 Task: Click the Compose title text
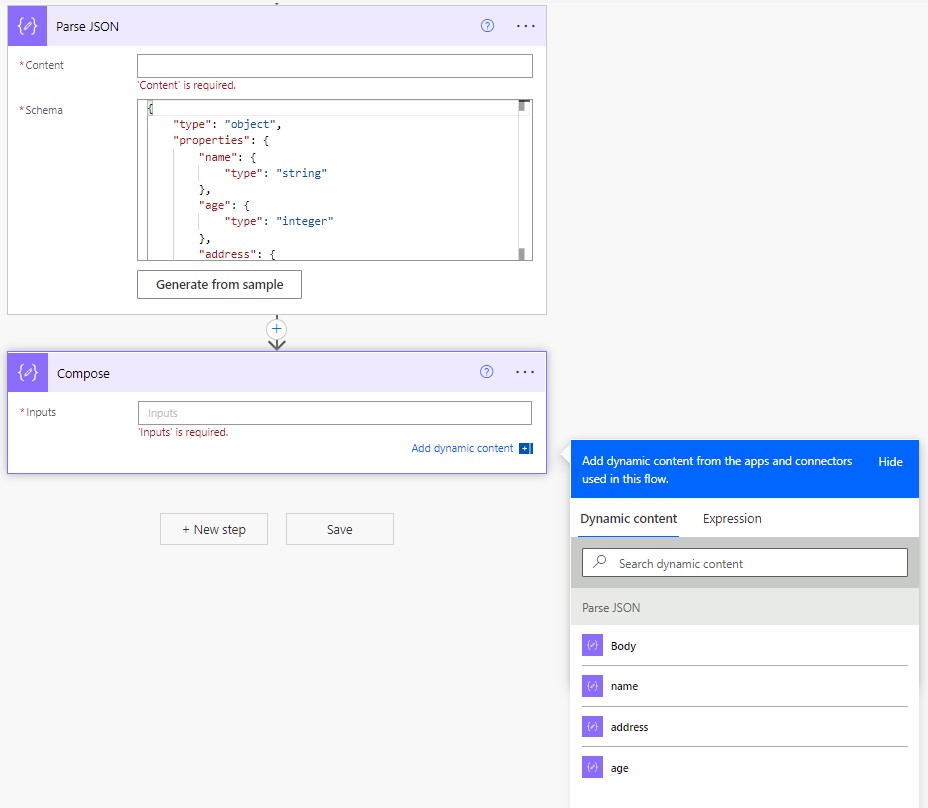(83, 374)
